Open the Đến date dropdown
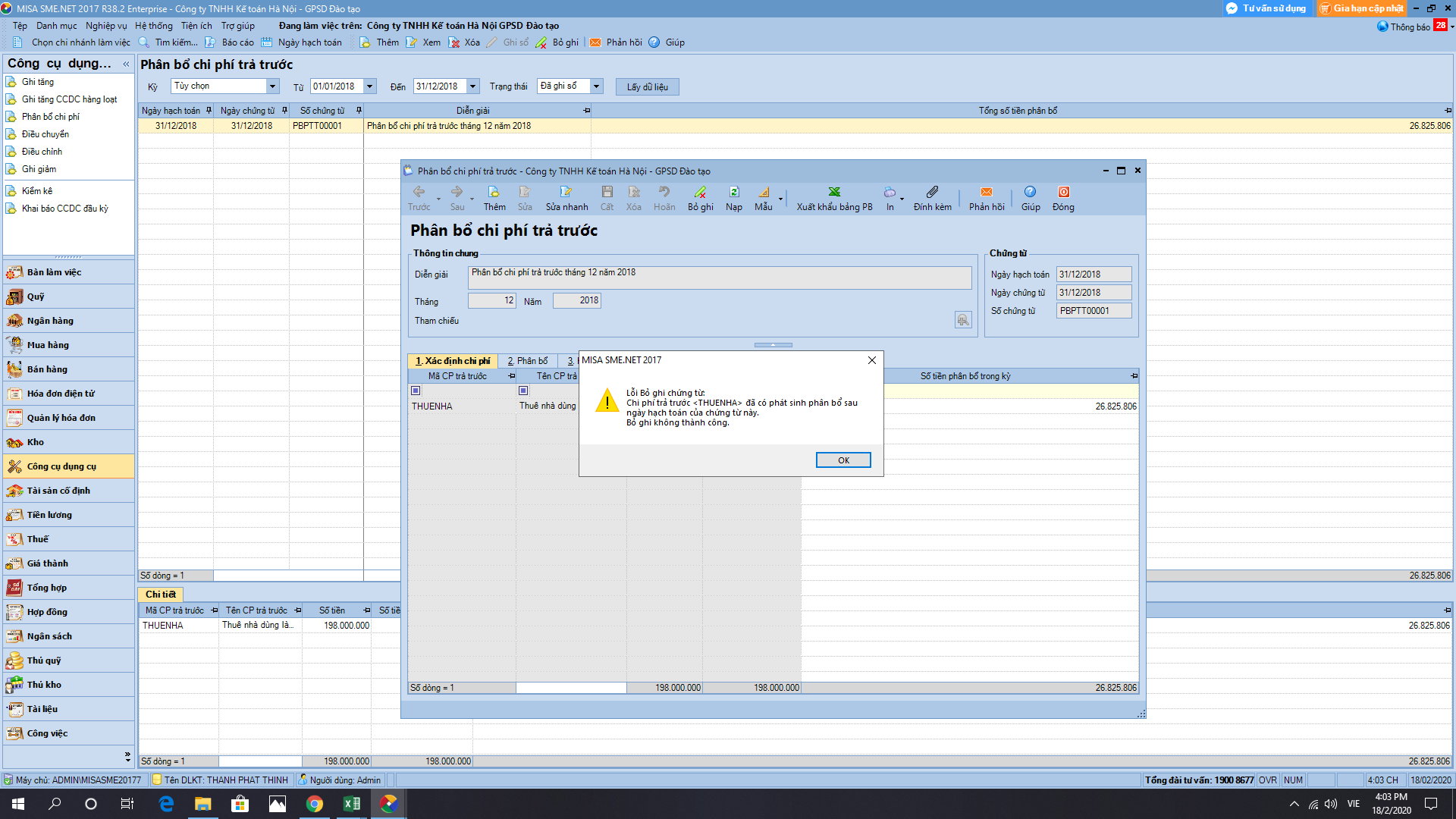 coord(472,86)
